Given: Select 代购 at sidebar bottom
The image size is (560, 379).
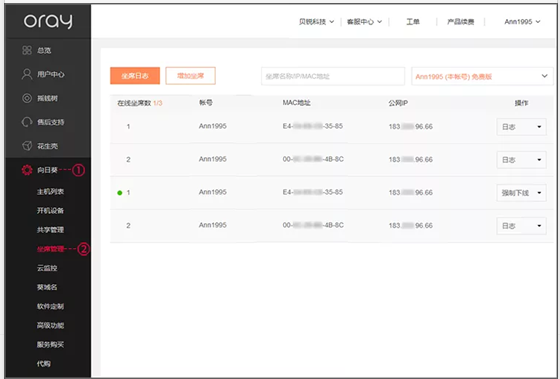Looking at the screenshot, I should pyautogui.click(x=44, y=364).
